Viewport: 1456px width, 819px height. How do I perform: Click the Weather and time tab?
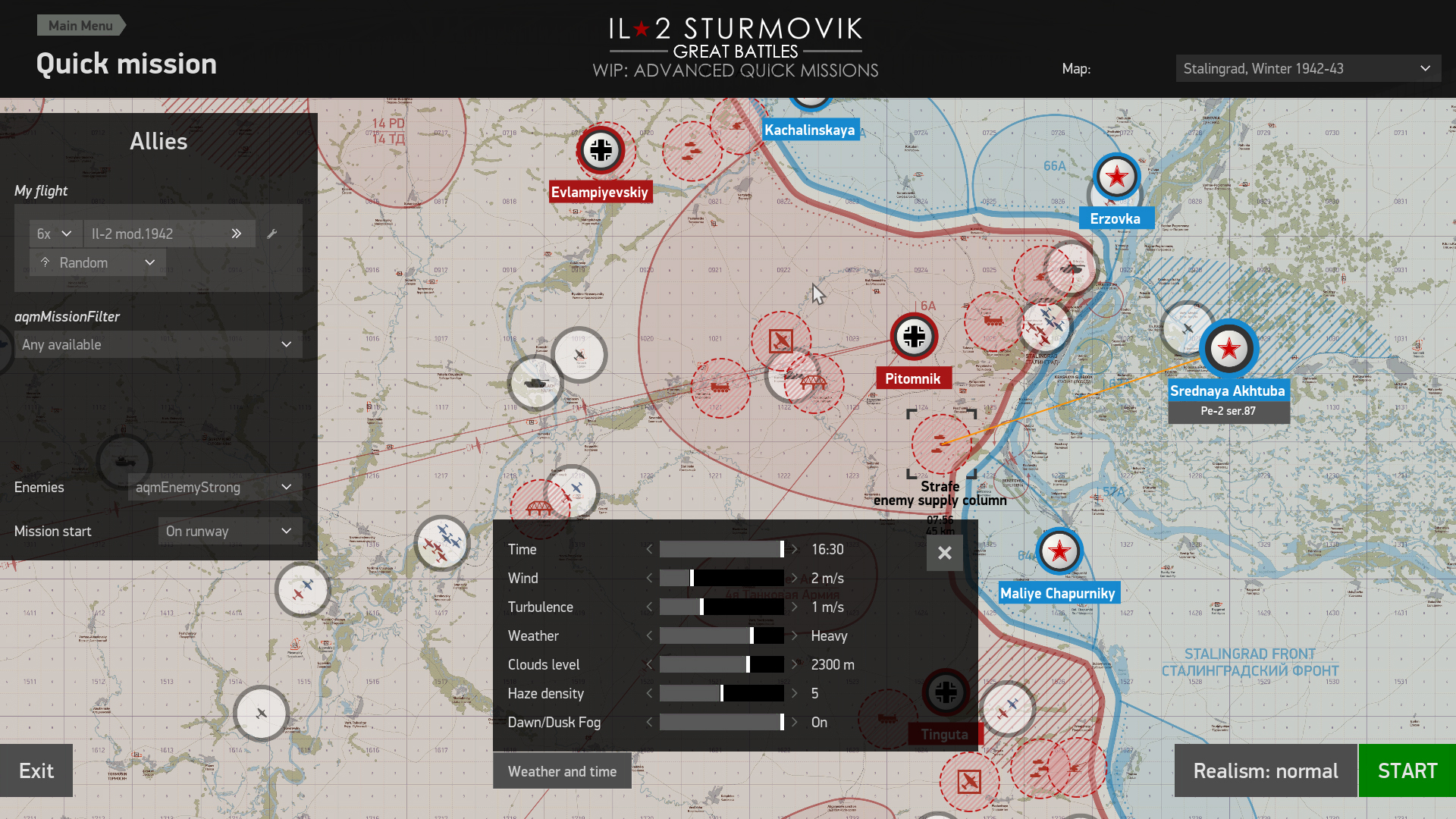(x=562, y=771)
